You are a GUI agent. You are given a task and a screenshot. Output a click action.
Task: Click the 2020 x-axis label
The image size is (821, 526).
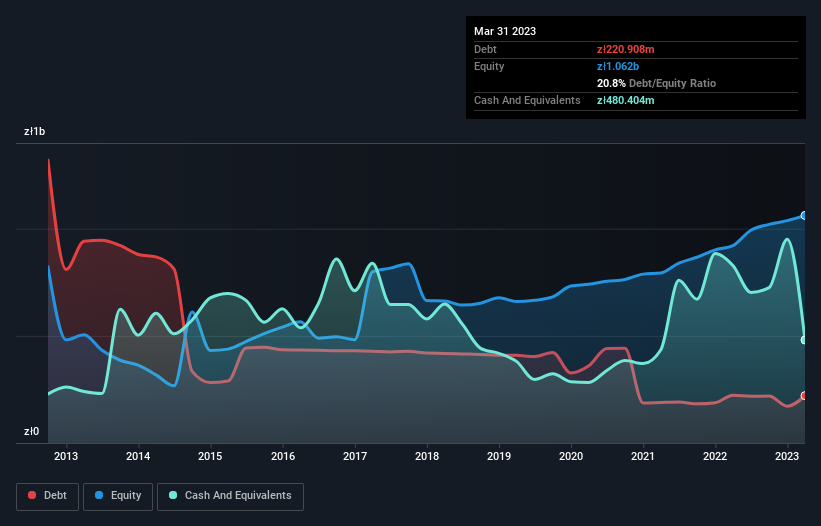tap(571, 456)
